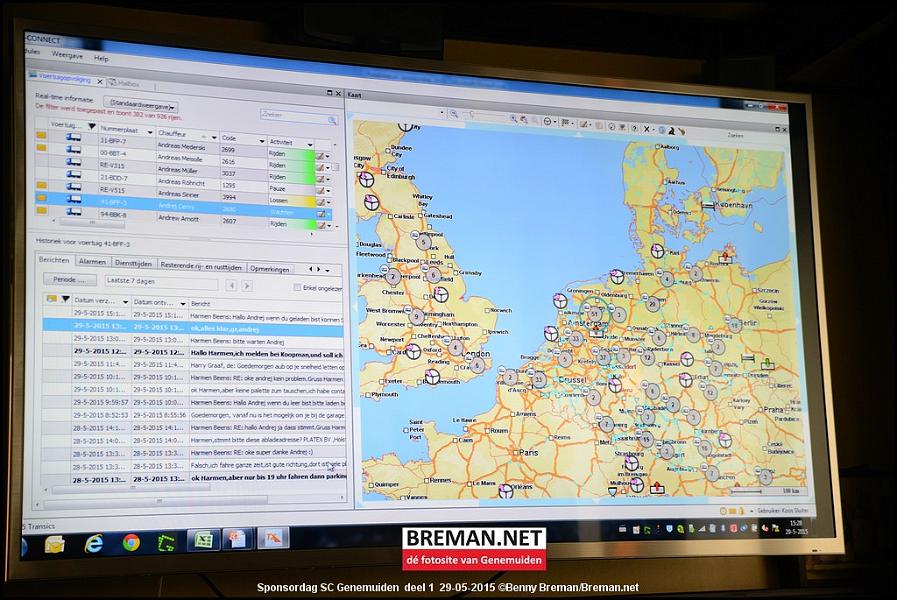
Task: Close the Voertuigopvolging tab
Action: pos(100,82)
